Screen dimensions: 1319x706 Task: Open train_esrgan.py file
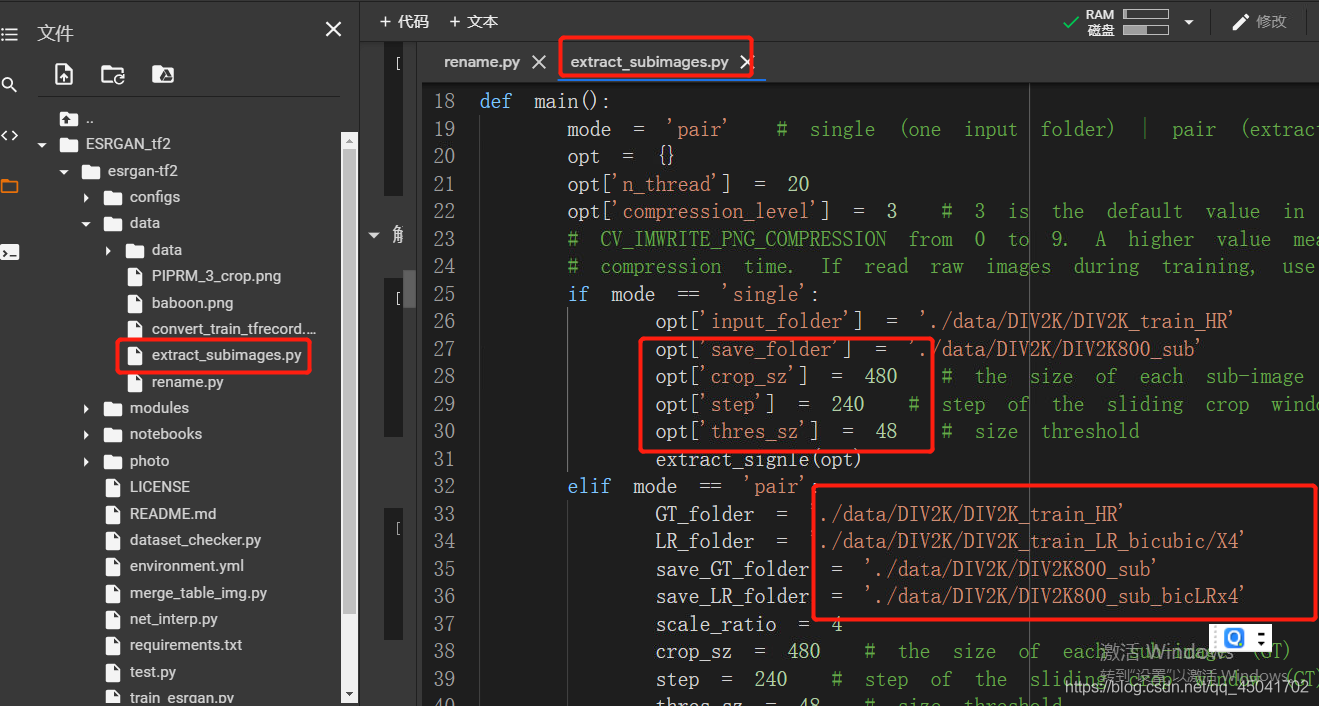(181, 698)
